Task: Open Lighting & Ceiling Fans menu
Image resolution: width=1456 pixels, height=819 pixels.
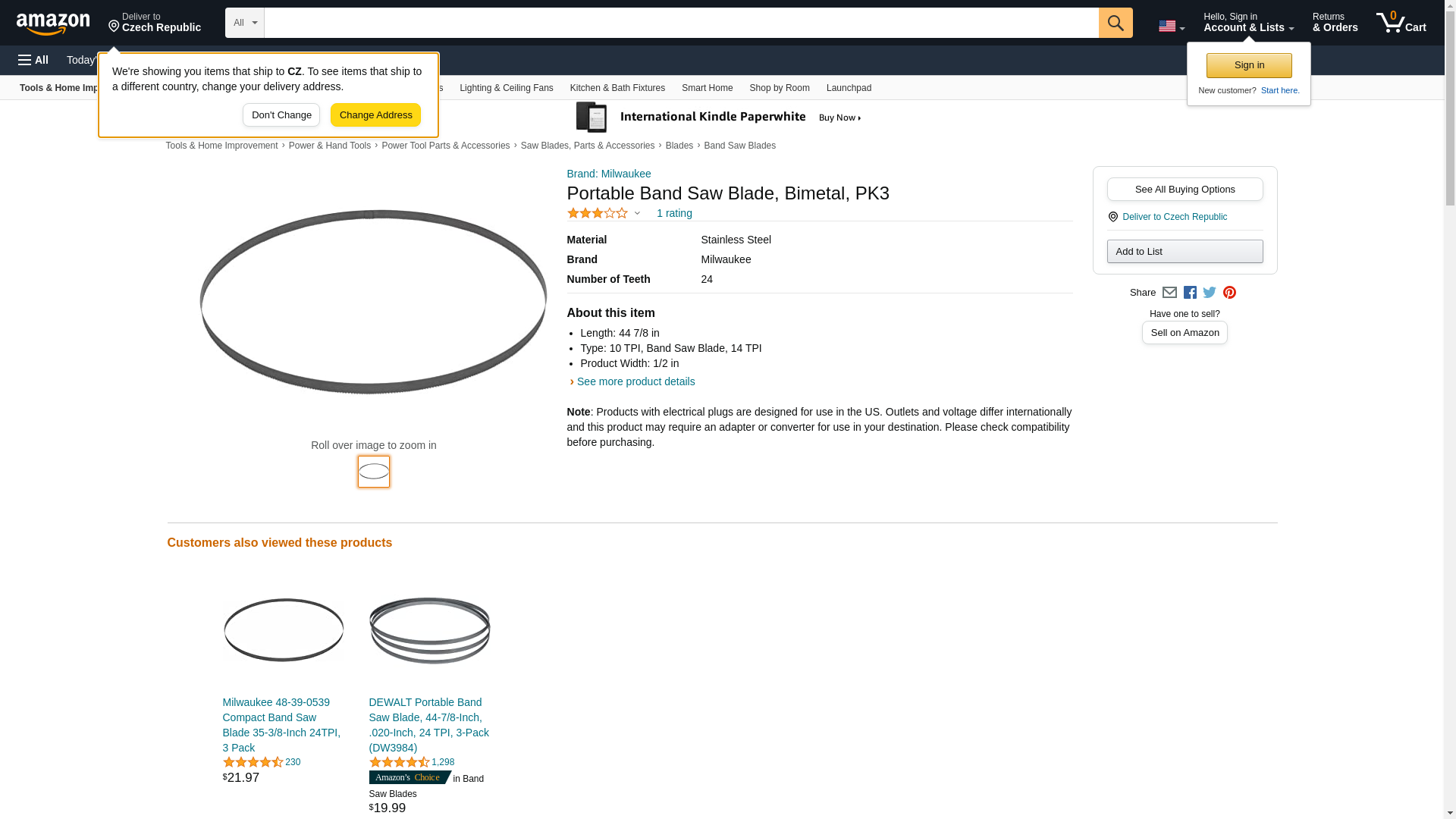Action: pos(506,88)
